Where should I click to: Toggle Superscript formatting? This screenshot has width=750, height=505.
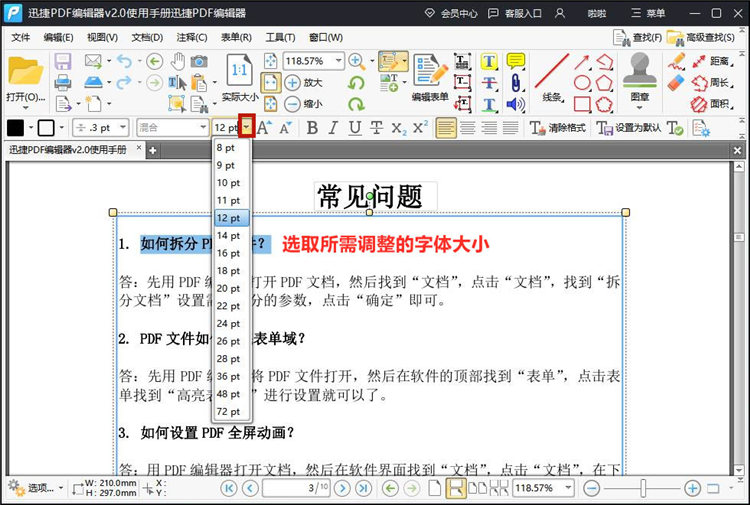coord(420,127)
